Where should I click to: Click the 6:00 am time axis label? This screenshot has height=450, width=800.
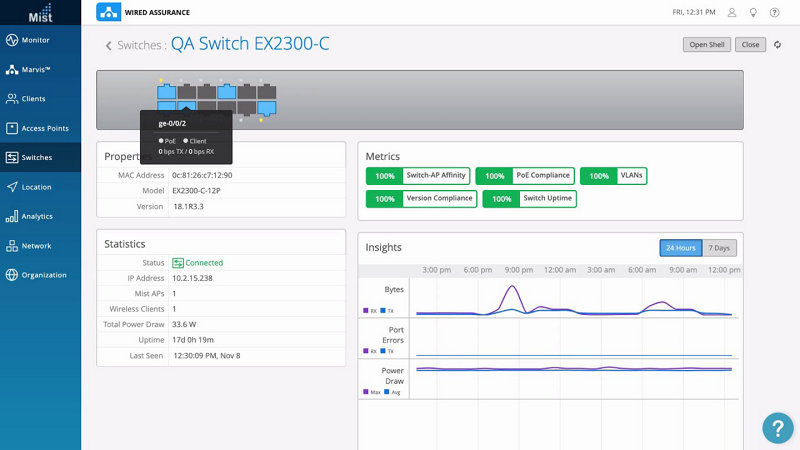click(x=642, y=270)
